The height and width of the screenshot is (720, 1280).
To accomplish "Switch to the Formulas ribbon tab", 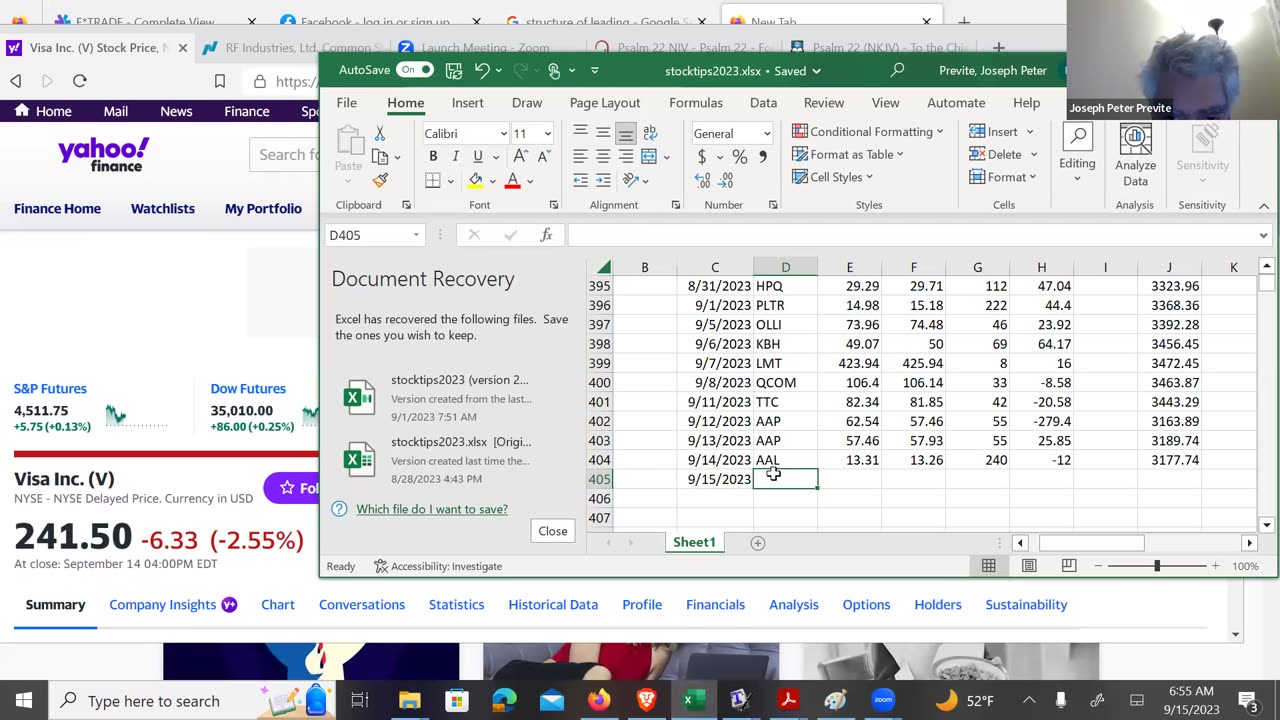I will pyautogui.click(x=696, y=102).
